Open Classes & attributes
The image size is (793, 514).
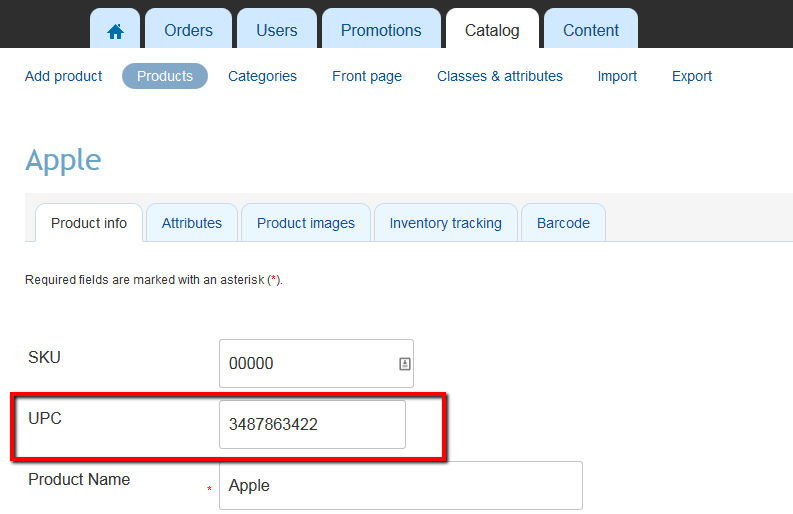pos(500,76)
